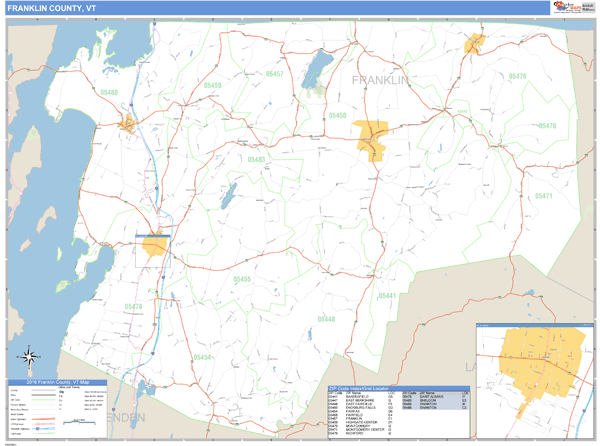This screenshot has height=446, width=600.
Task: Click the ZIP Code Index/Grid Locator header
Action: pos(398,389)
